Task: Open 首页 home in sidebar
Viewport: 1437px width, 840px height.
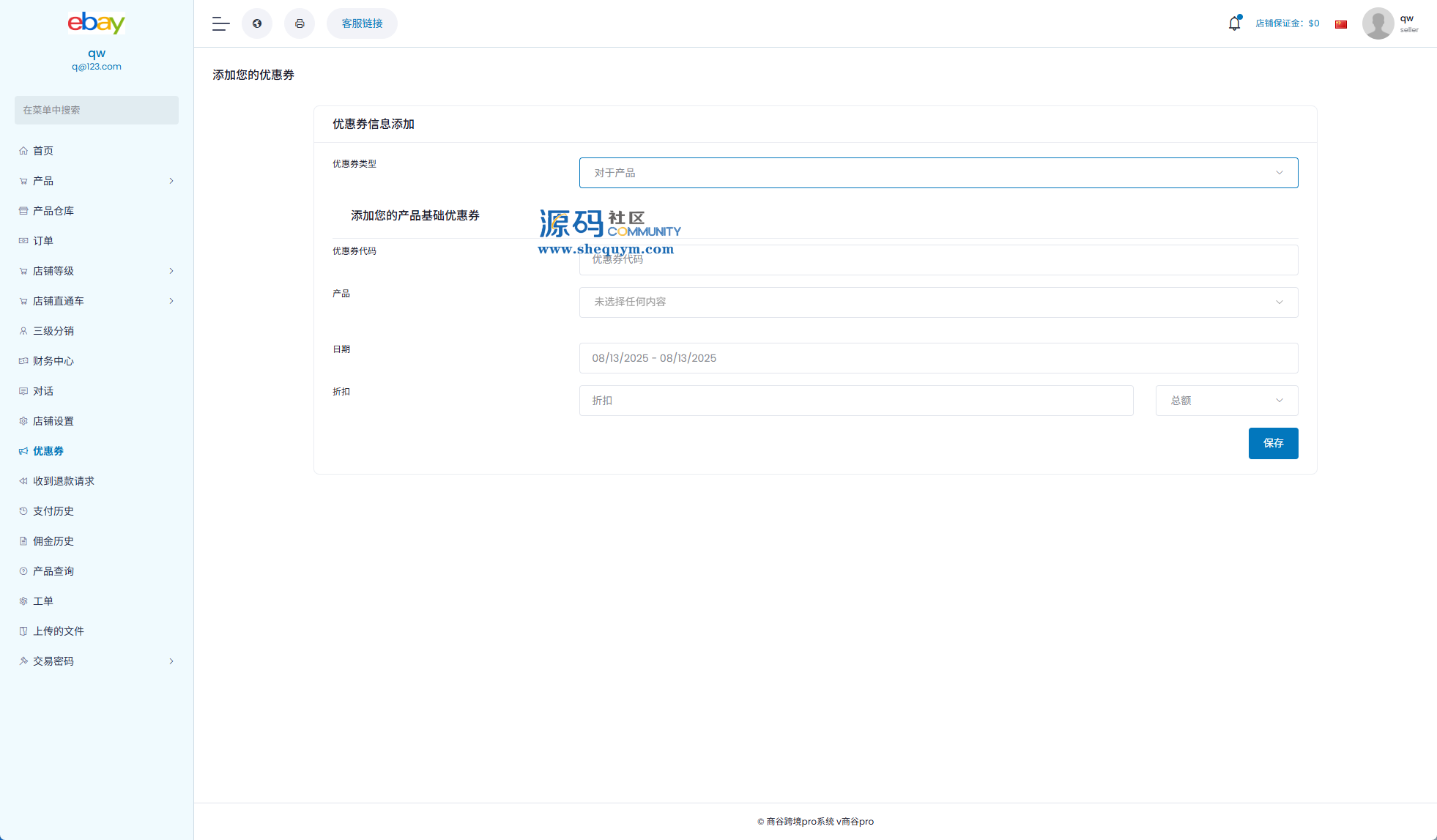Action: click(x=43, y=151)
